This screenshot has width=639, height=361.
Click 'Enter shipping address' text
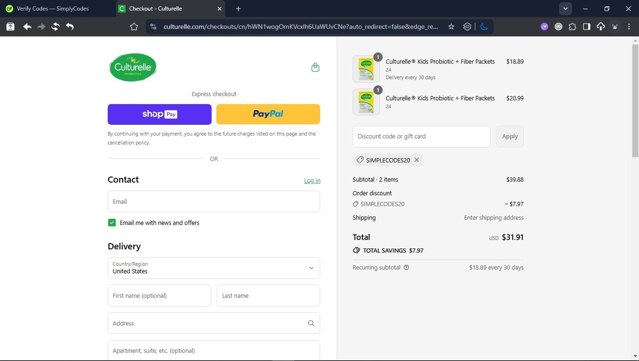click(494, 218)
